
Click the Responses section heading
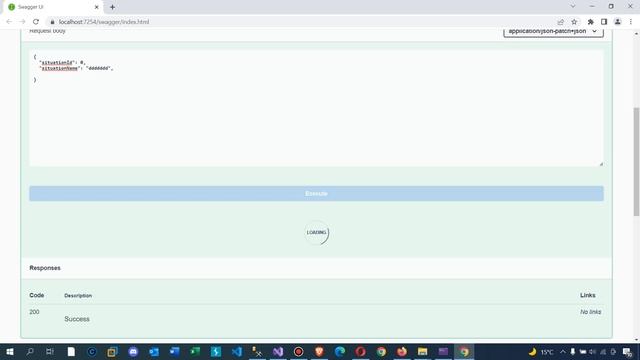tap(45, 268)
